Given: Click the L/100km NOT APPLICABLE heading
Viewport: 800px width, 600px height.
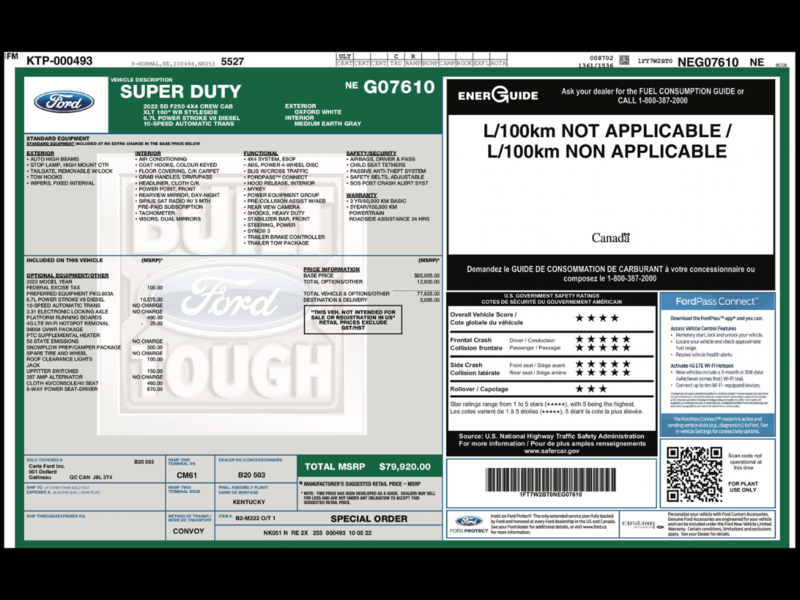Looking at the screenshot, I should (607, 141).
